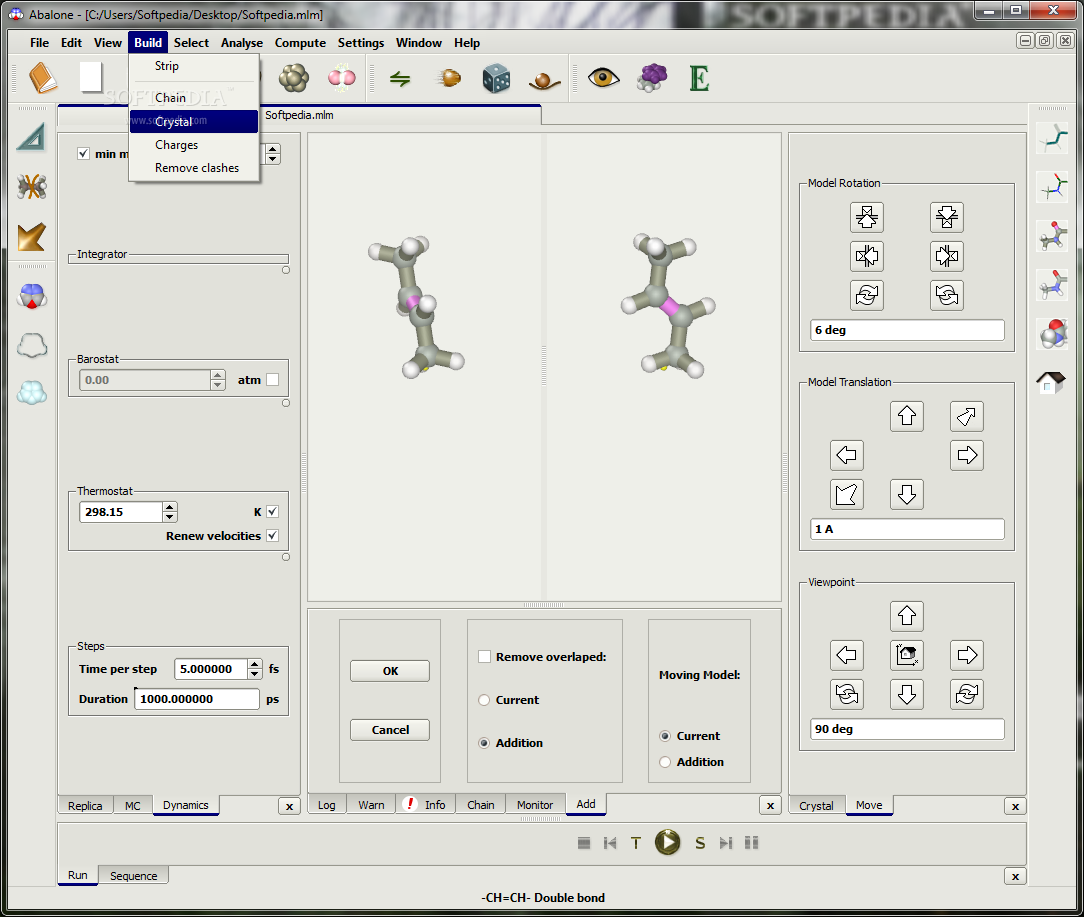Start the simulation with the play button
1084x917 pixels.
(667, 842)
